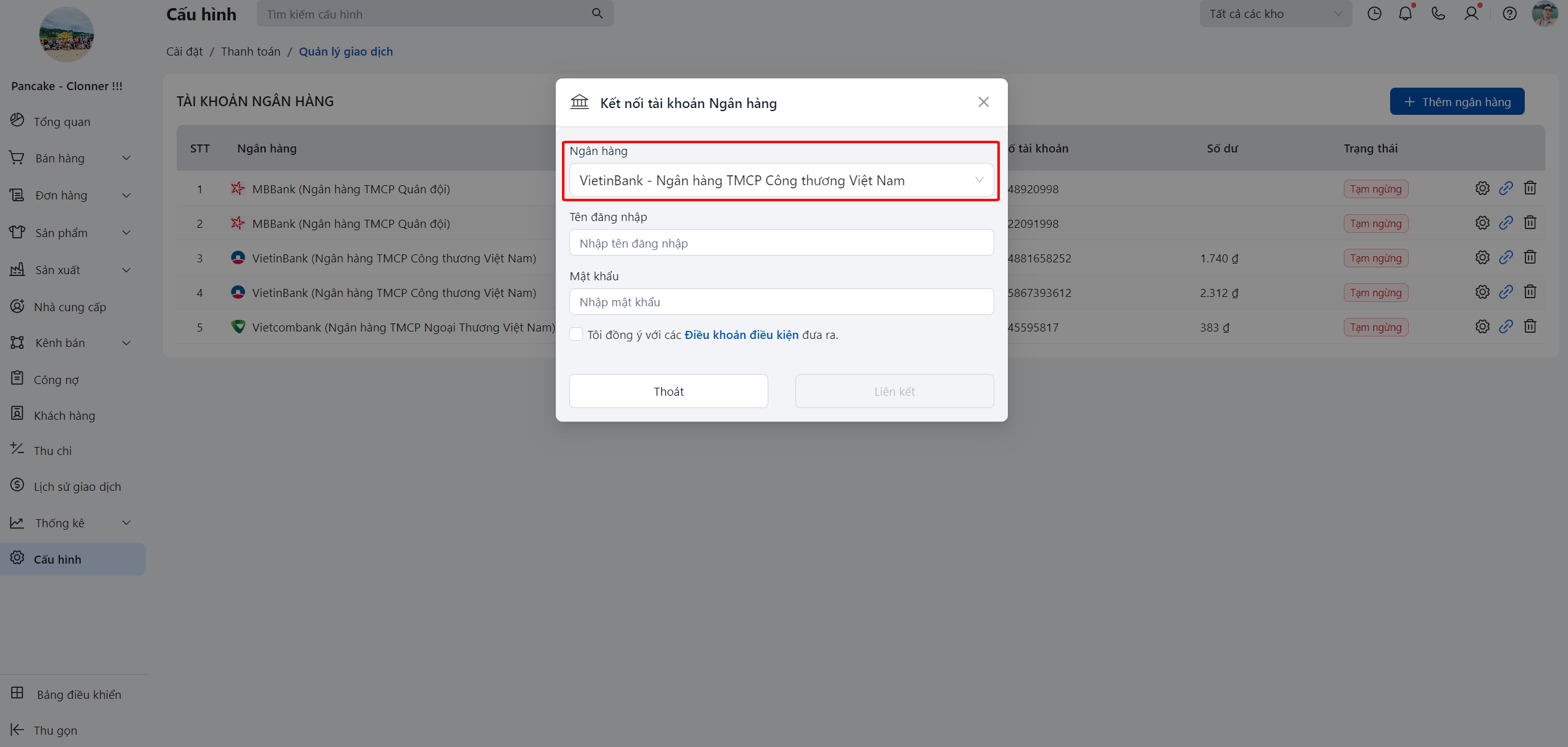Open the history clock icon
The width and height of the screenshot is (1568, 747).
(1374, 14)
